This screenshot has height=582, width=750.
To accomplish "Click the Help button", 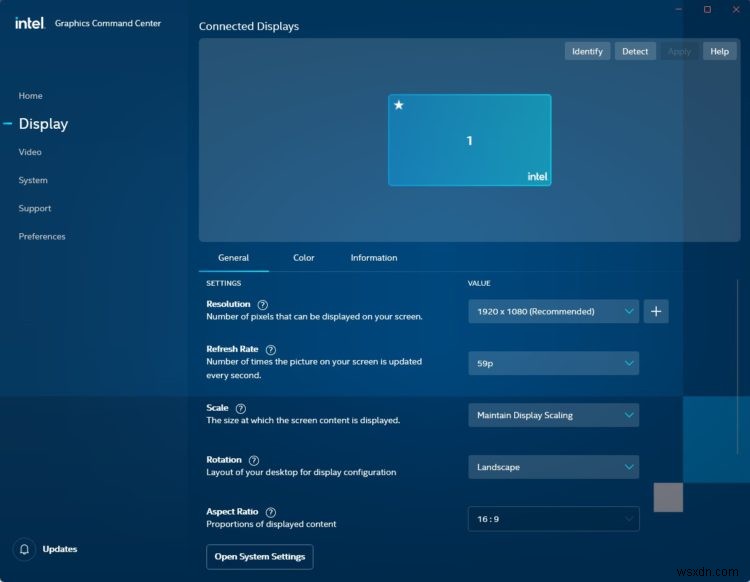I will pyautogui.click(x=719, y=51).
